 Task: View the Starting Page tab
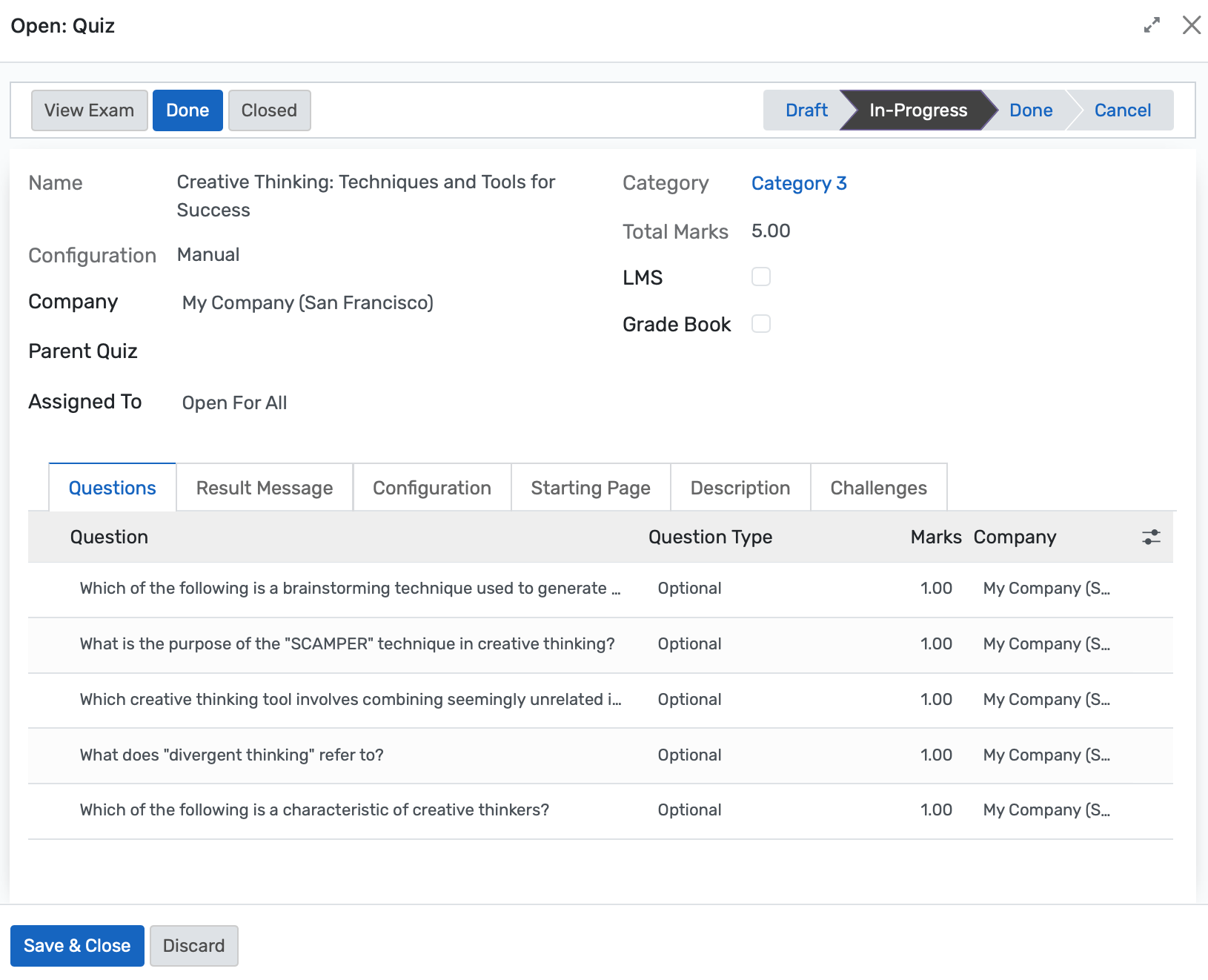[590, 487]
